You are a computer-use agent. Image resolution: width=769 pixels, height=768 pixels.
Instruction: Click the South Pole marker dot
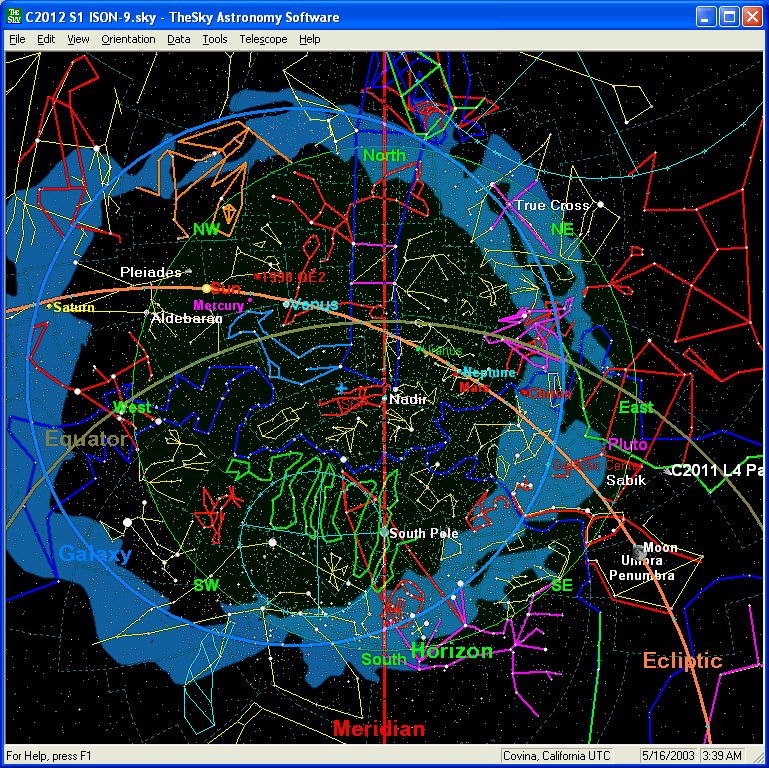(383, 533)
